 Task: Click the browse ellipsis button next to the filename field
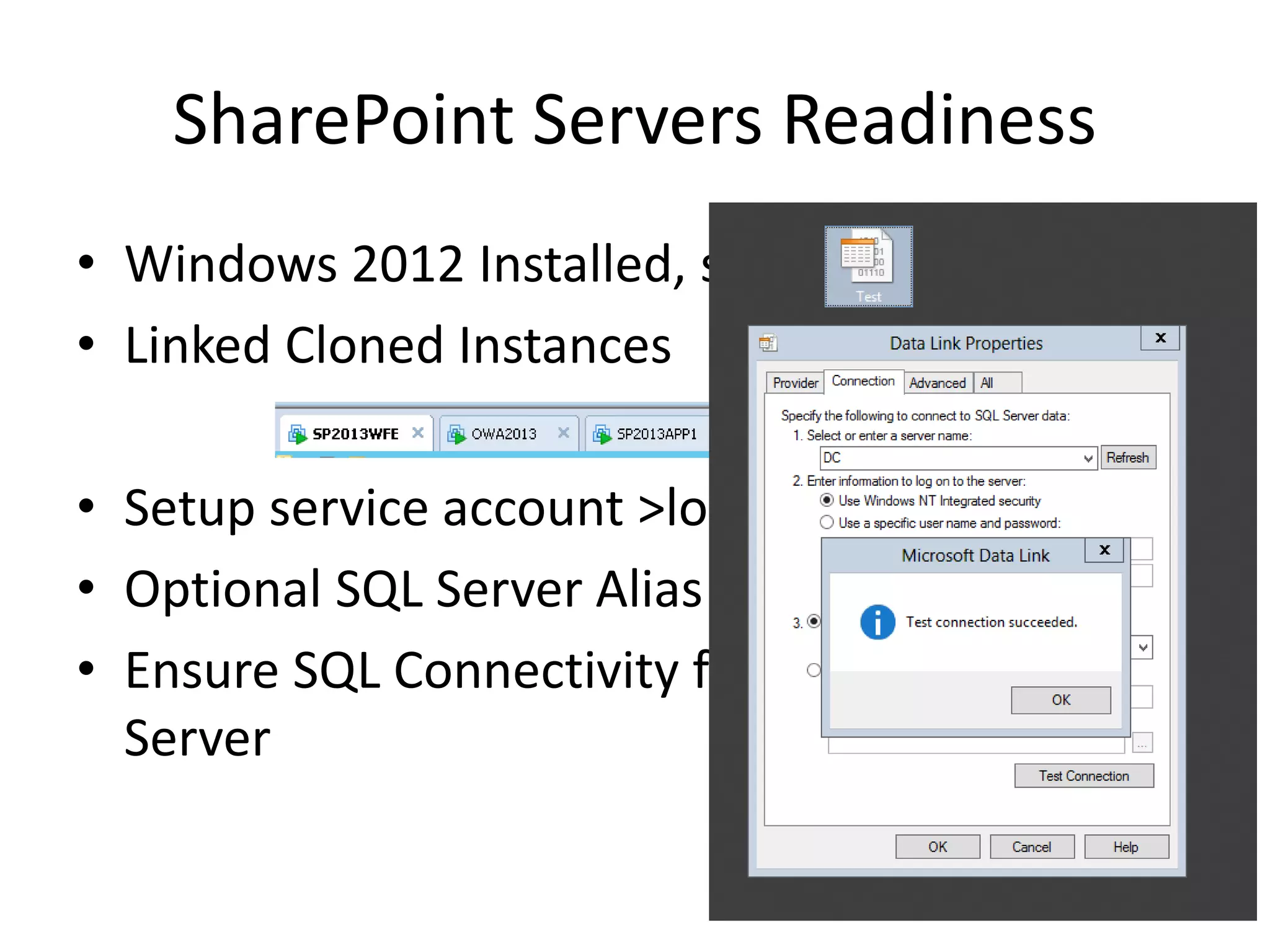click(x=1142, y=743)
